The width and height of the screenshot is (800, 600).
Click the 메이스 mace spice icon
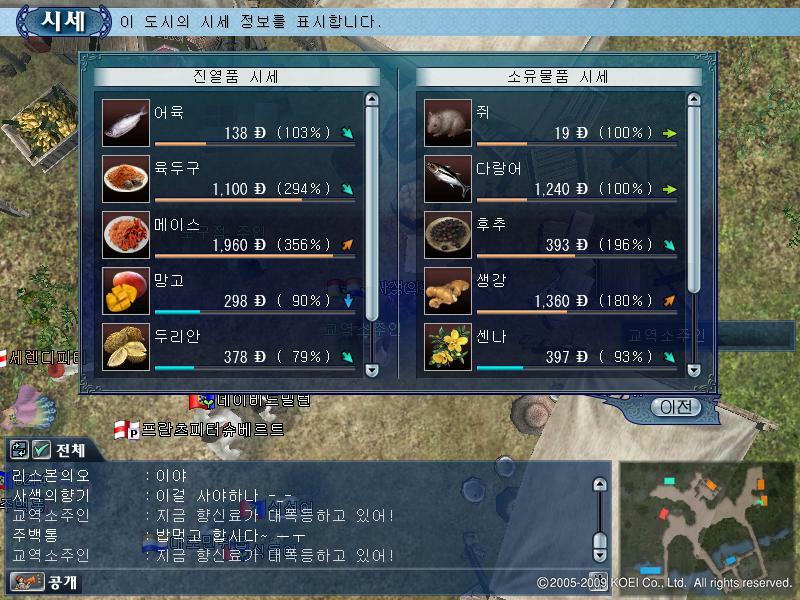(126, 235)
